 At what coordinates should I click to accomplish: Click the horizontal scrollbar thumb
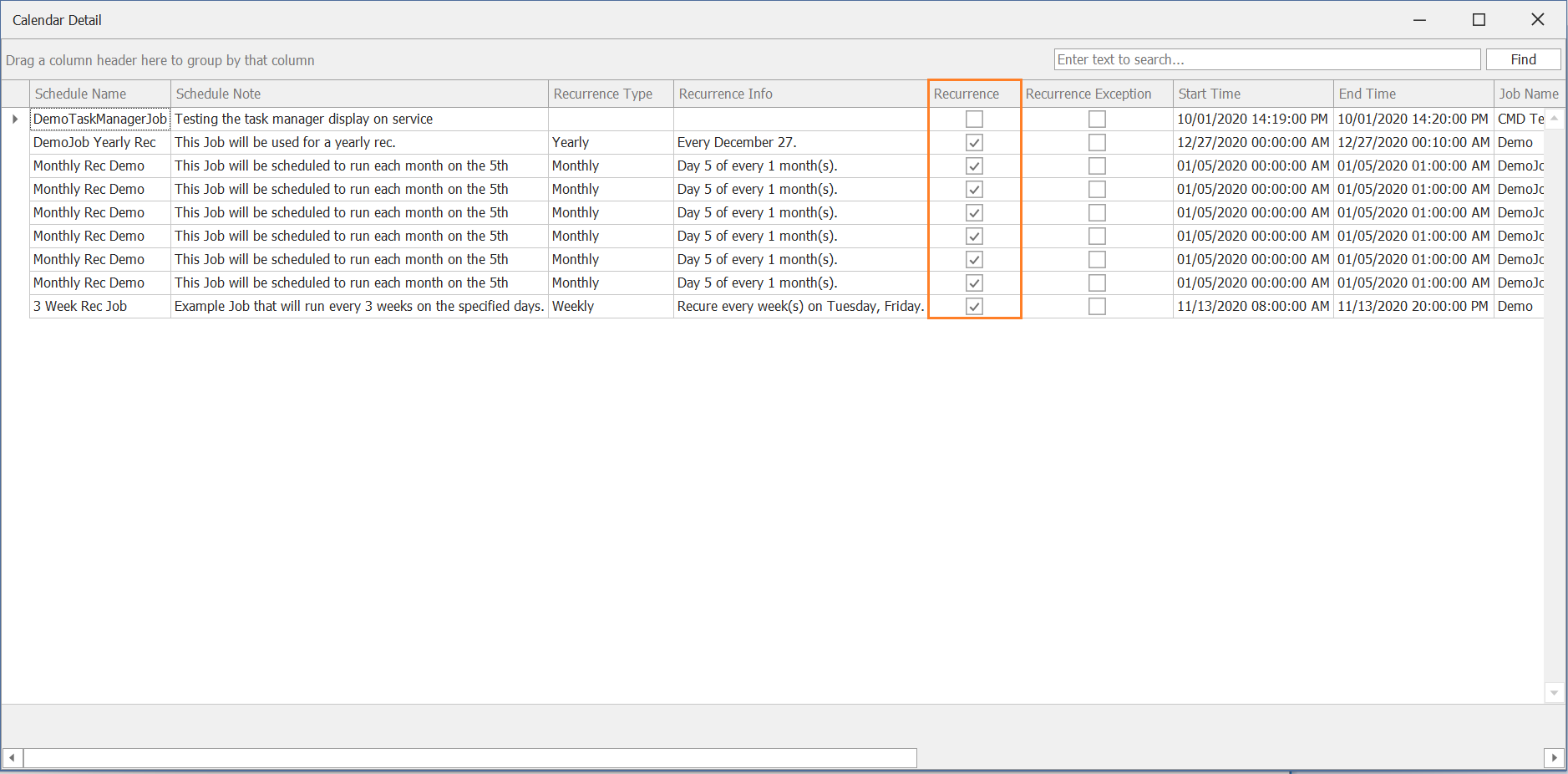pos(470,758)
